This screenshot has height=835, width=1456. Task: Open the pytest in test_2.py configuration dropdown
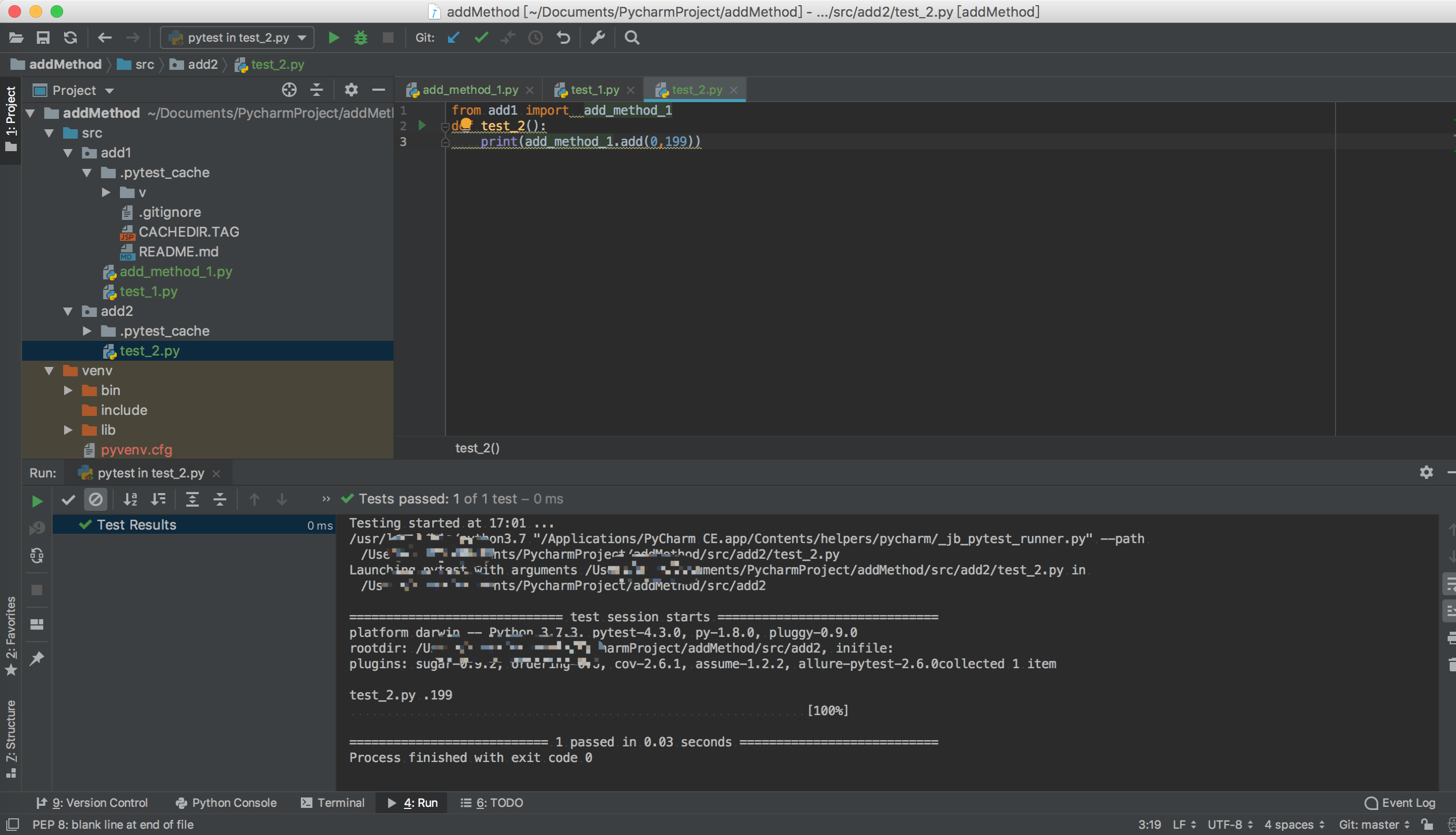(x=237, y=38)
